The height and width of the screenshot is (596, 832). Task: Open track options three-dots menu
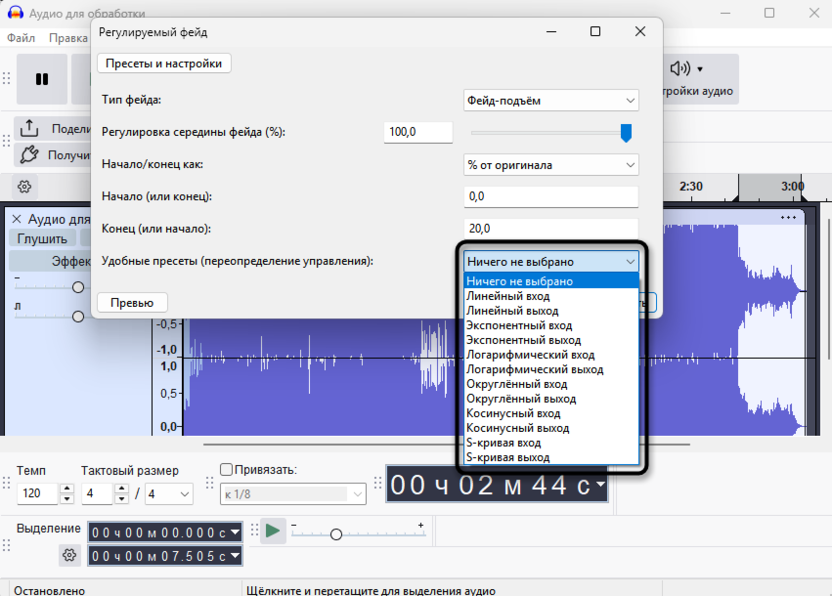tap(790, 217)
